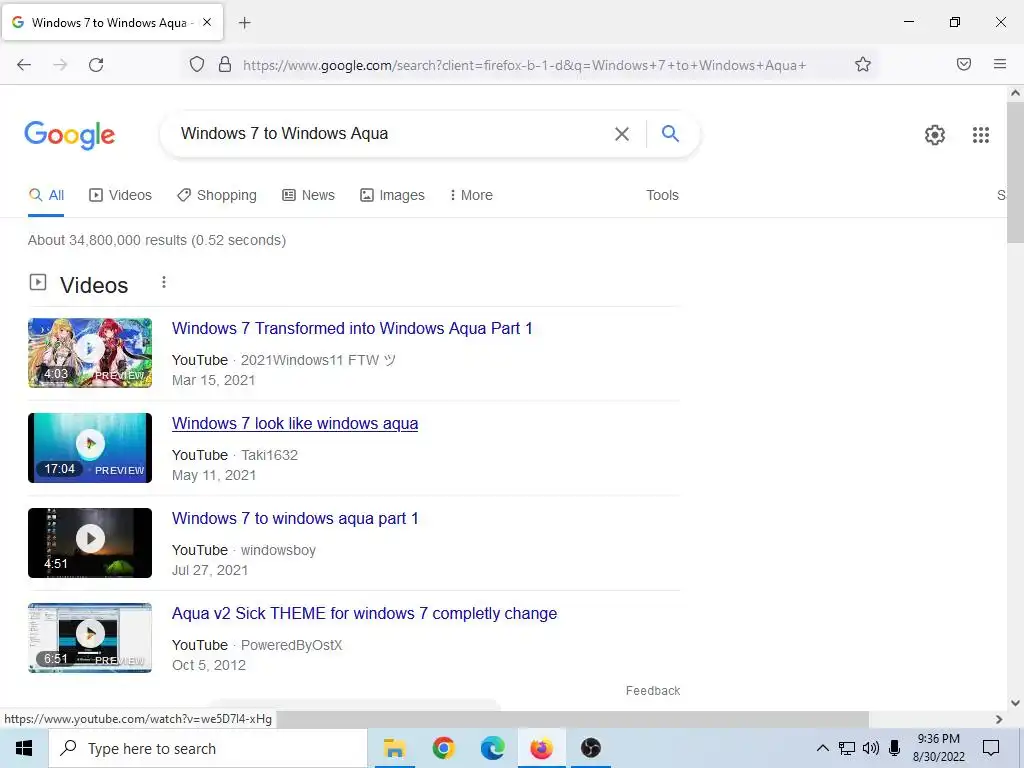Go back to the previous page
The image size is (1024, 768).
[24, 64]
